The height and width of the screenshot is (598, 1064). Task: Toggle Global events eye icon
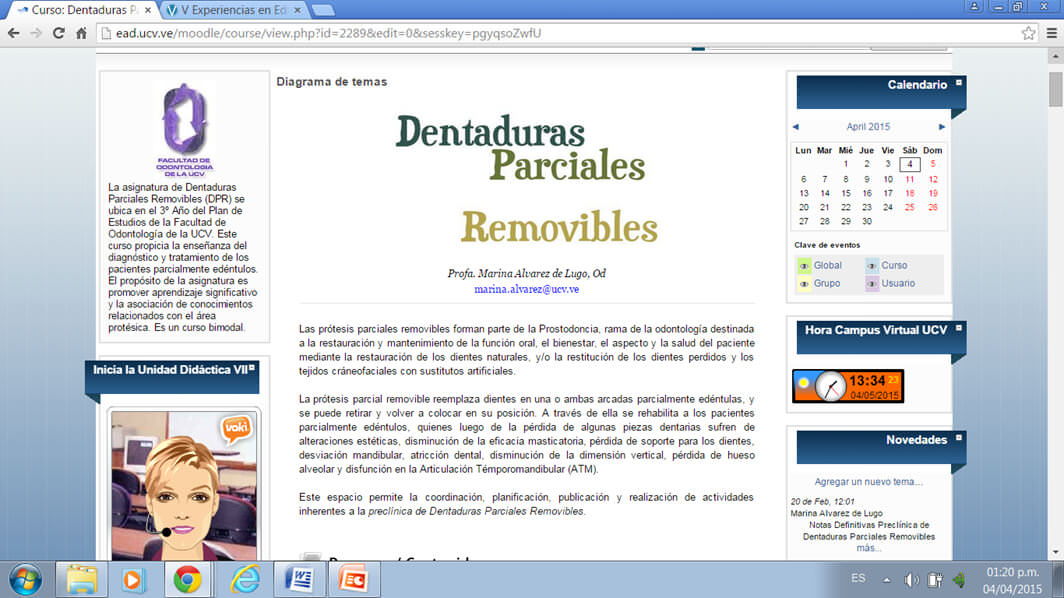pyautogui.click(x=804, y=266)
